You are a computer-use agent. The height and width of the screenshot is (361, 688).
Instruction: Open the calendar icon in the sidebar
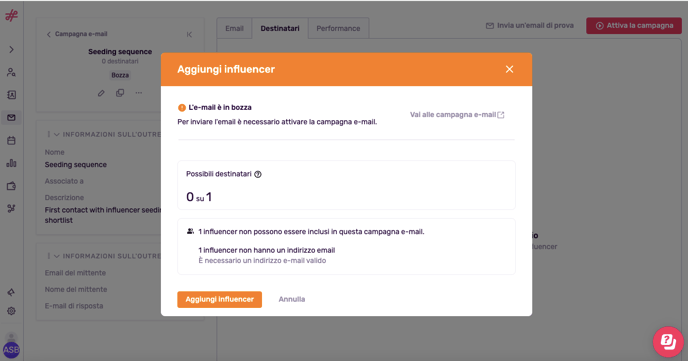[x=11, y=140]
